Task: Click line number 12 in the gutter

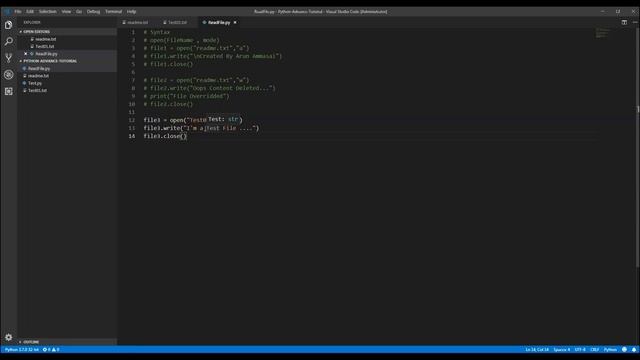Action: pos(131,120)
